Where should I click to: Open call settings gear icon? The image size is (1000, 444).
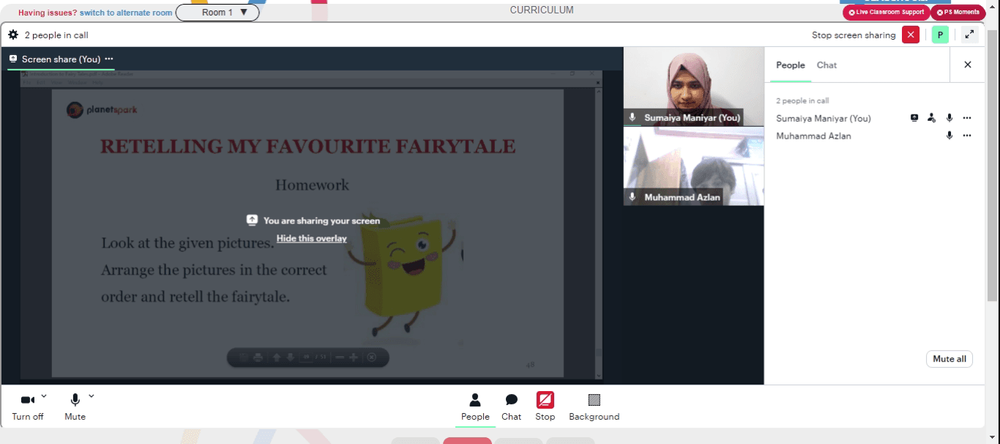tap(13, 35)
